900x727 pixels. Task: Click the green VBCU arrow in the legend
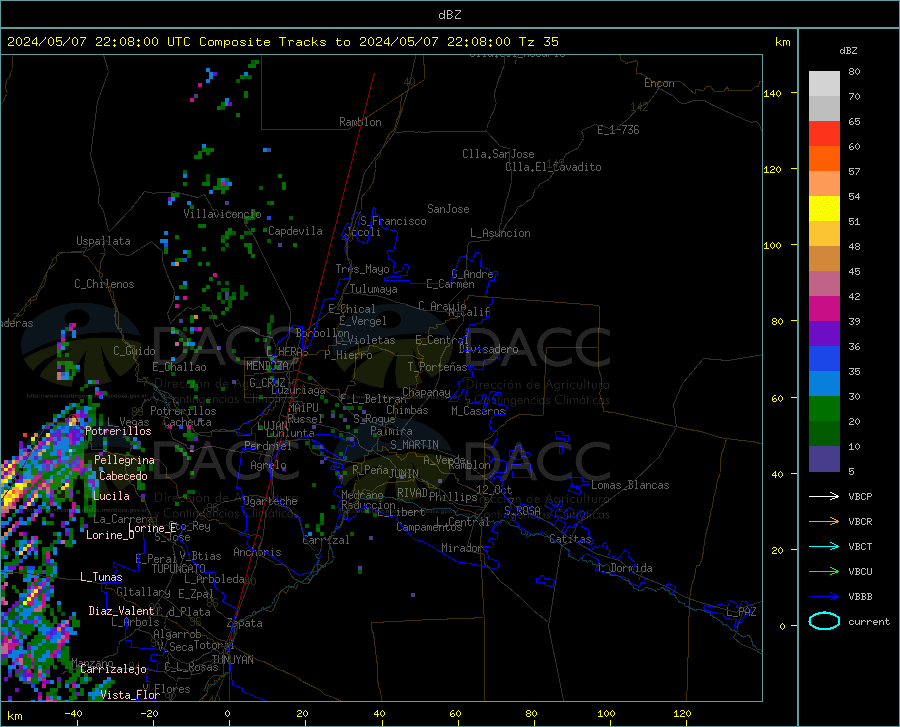pos(824,572)
